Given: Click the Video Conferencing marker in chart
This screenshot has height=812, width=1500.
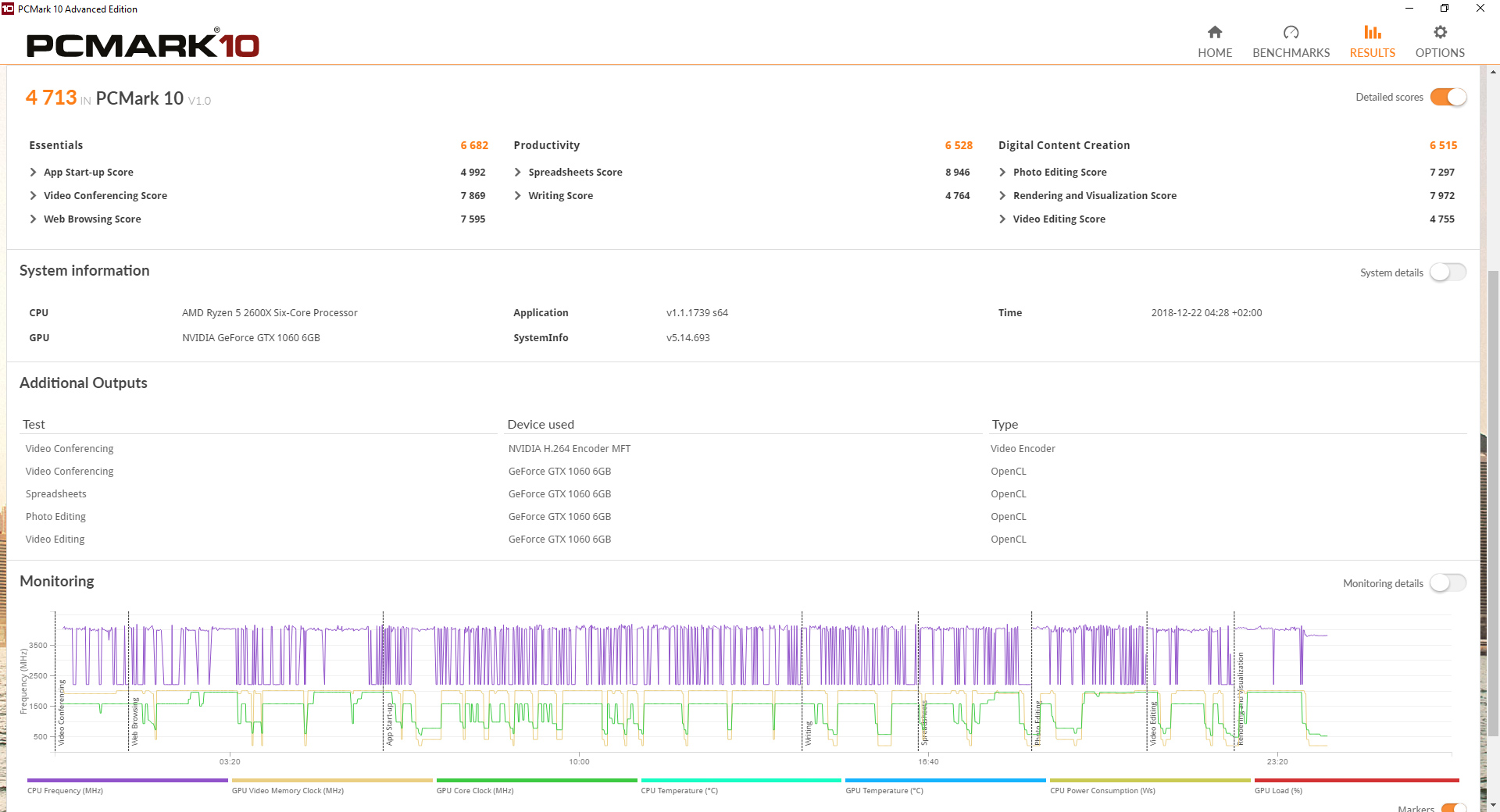Looking at the screenshot, I should (x=62, y=713).
